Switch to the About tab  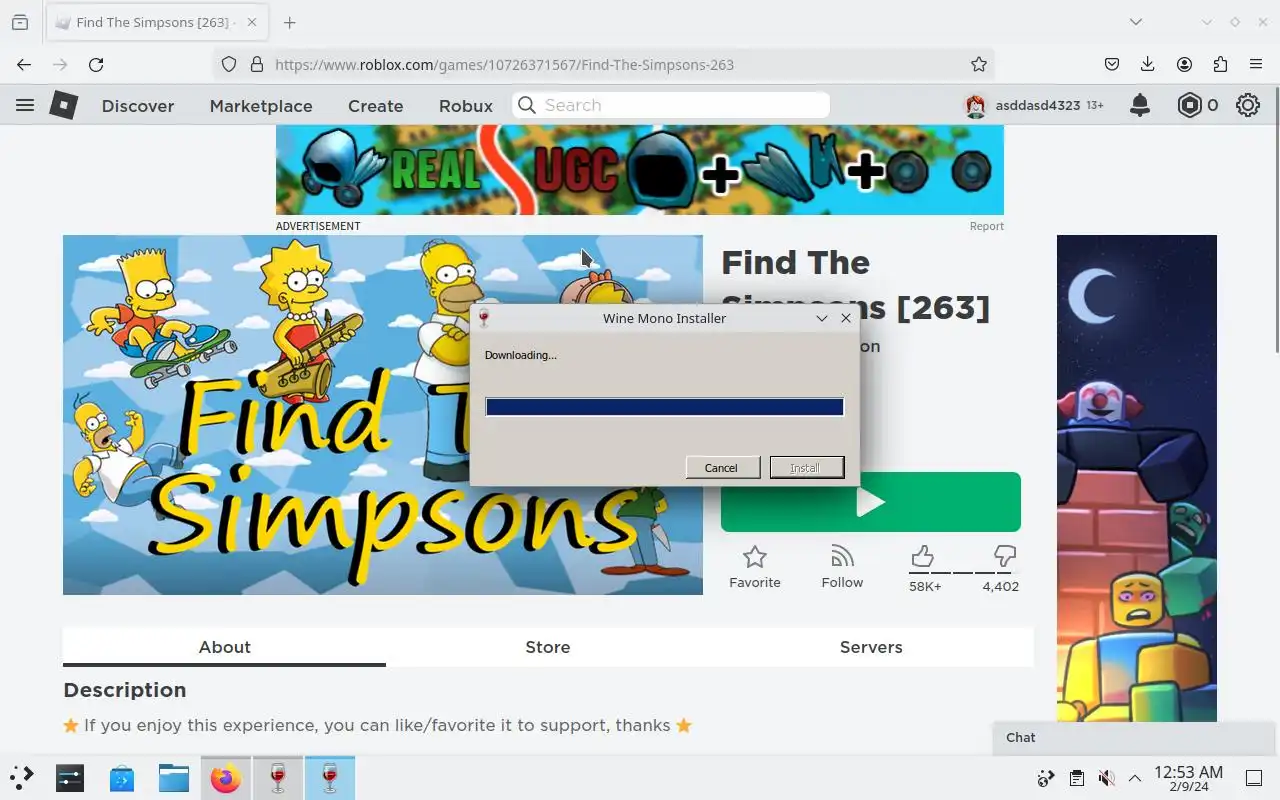(x=224, y=647)
